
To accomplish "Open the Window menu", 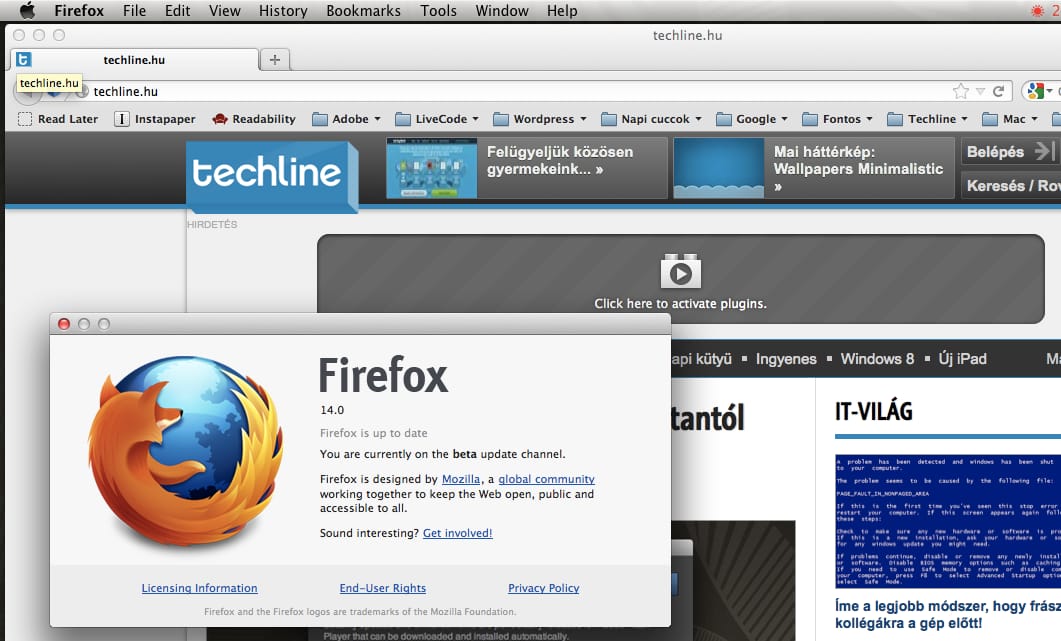I will 502,11.
